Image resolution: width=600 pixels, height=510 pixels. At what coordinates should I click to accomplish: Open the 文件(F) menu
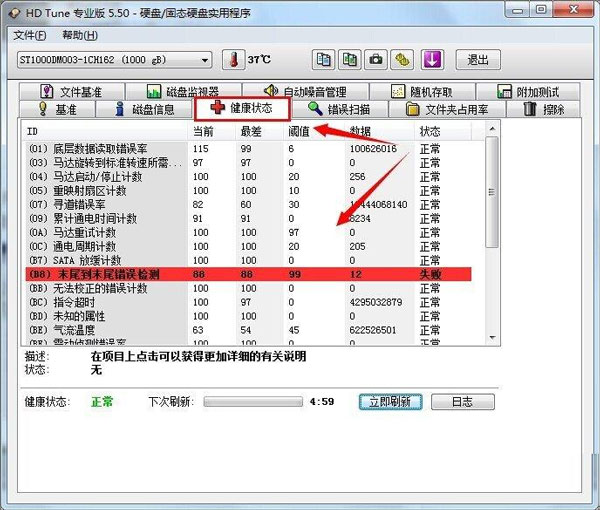[30, 36]
